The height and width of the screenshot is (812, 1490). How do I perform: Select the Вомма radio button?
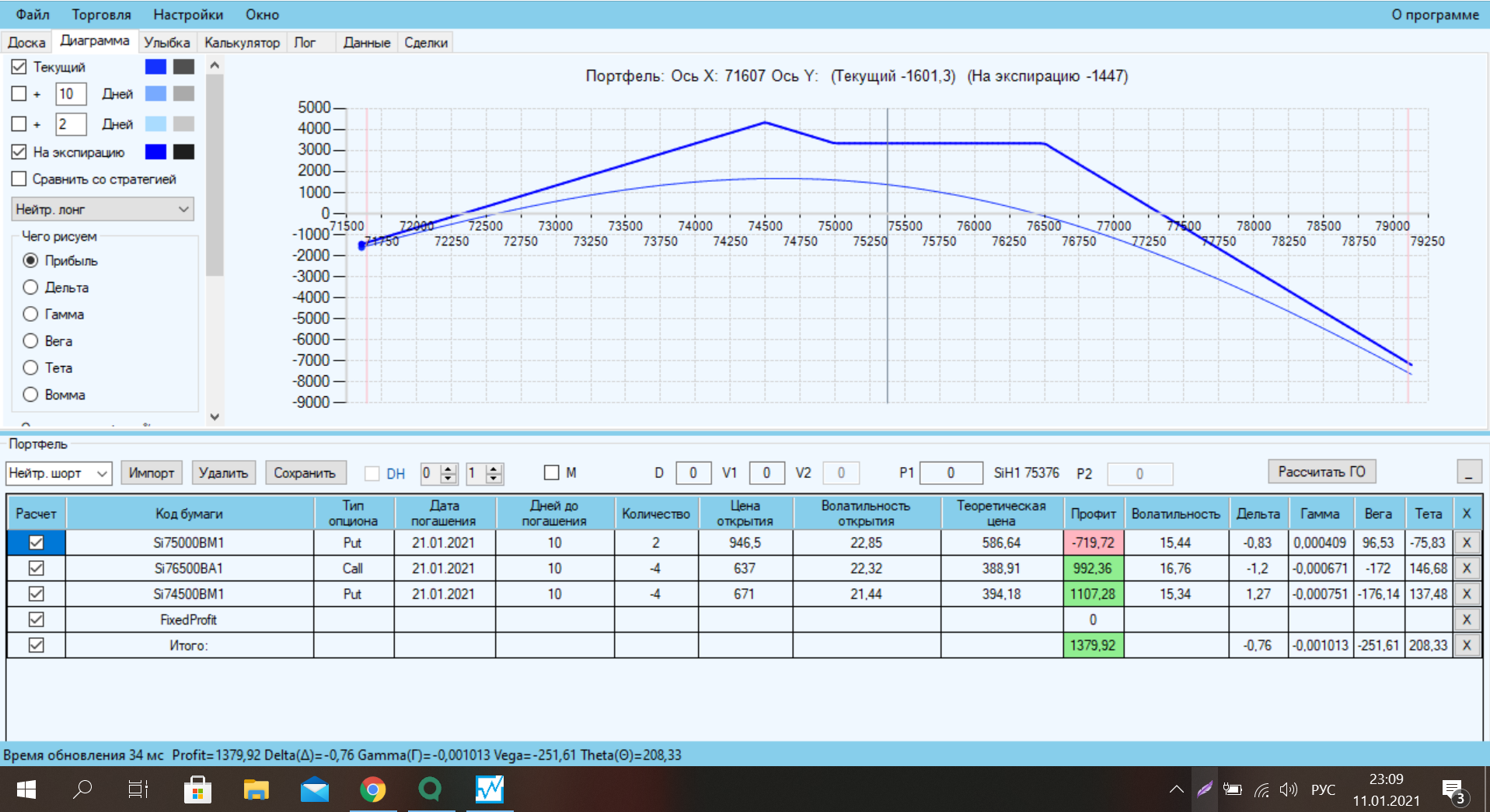pos(30,395)
